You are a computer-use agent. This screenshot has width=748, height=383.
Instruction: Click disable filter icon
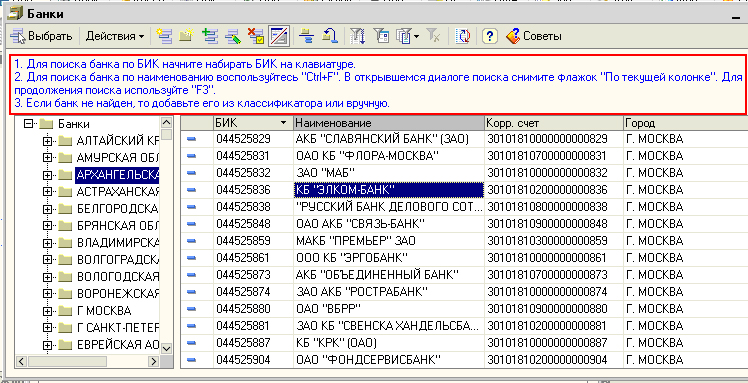(x=433, y=36)
